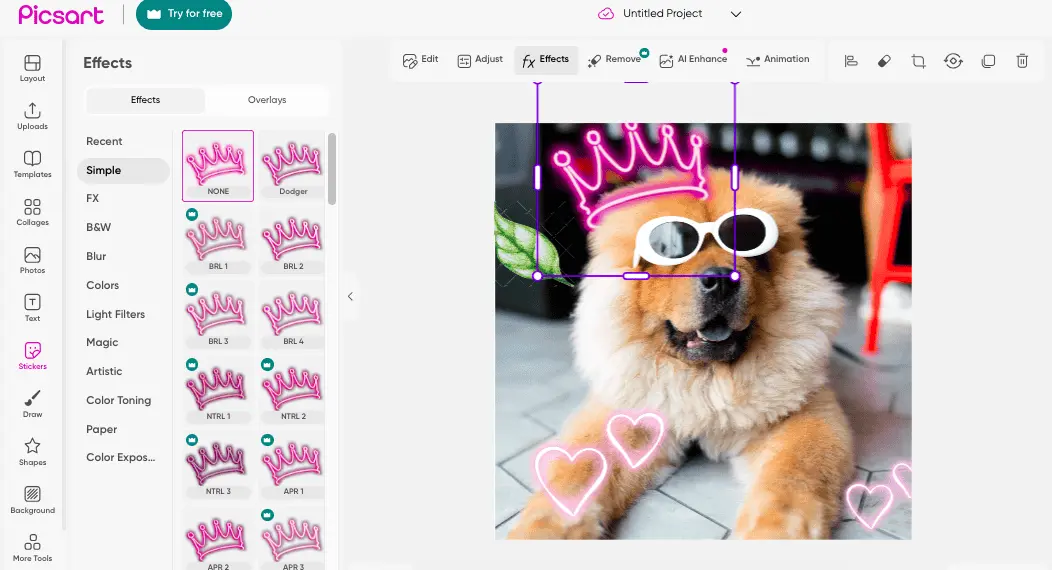Open the Adjust toolbar option

480,60
